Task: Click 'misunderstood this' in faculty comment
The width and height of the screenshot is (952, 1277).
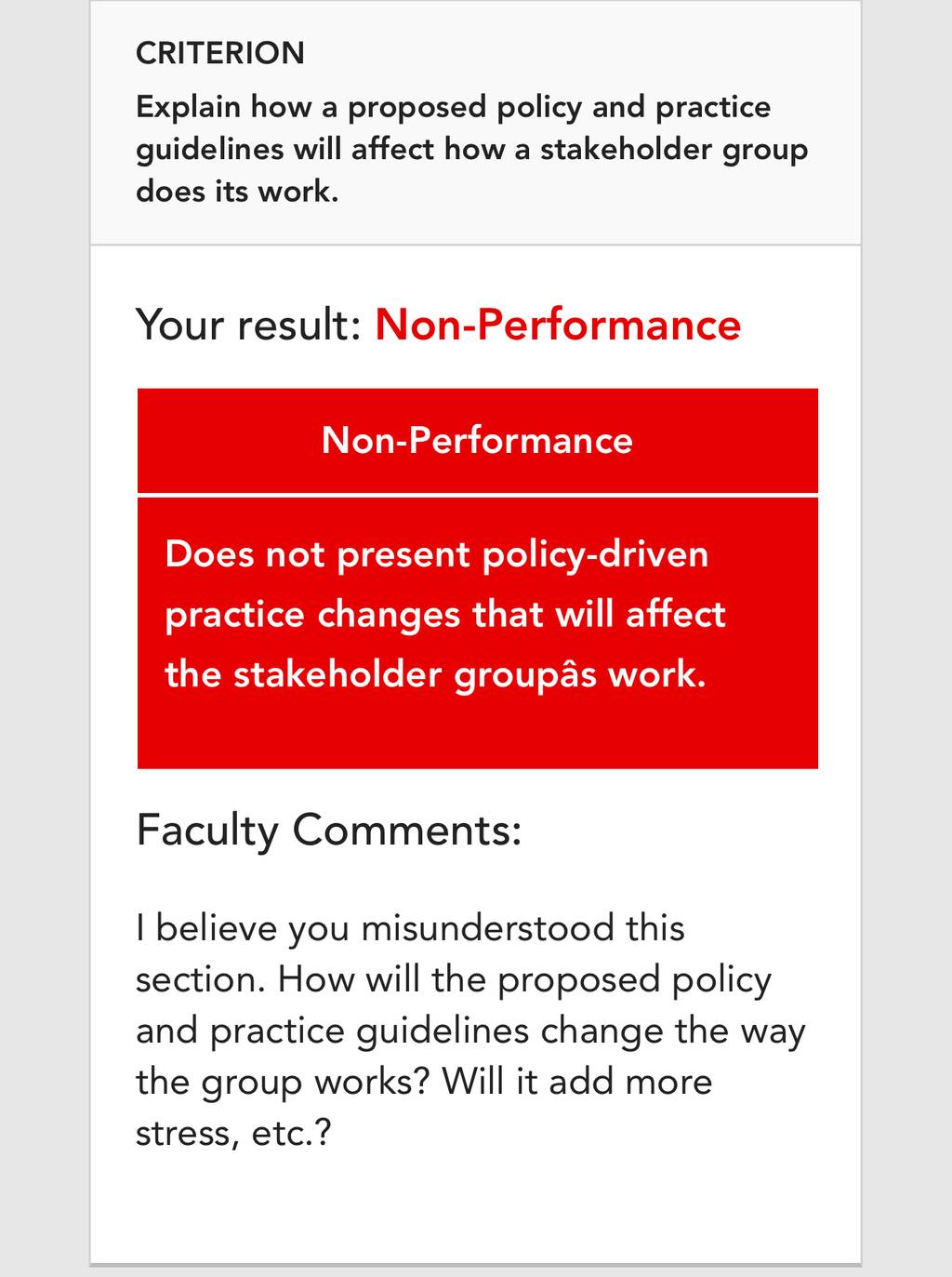Action: 522,928
